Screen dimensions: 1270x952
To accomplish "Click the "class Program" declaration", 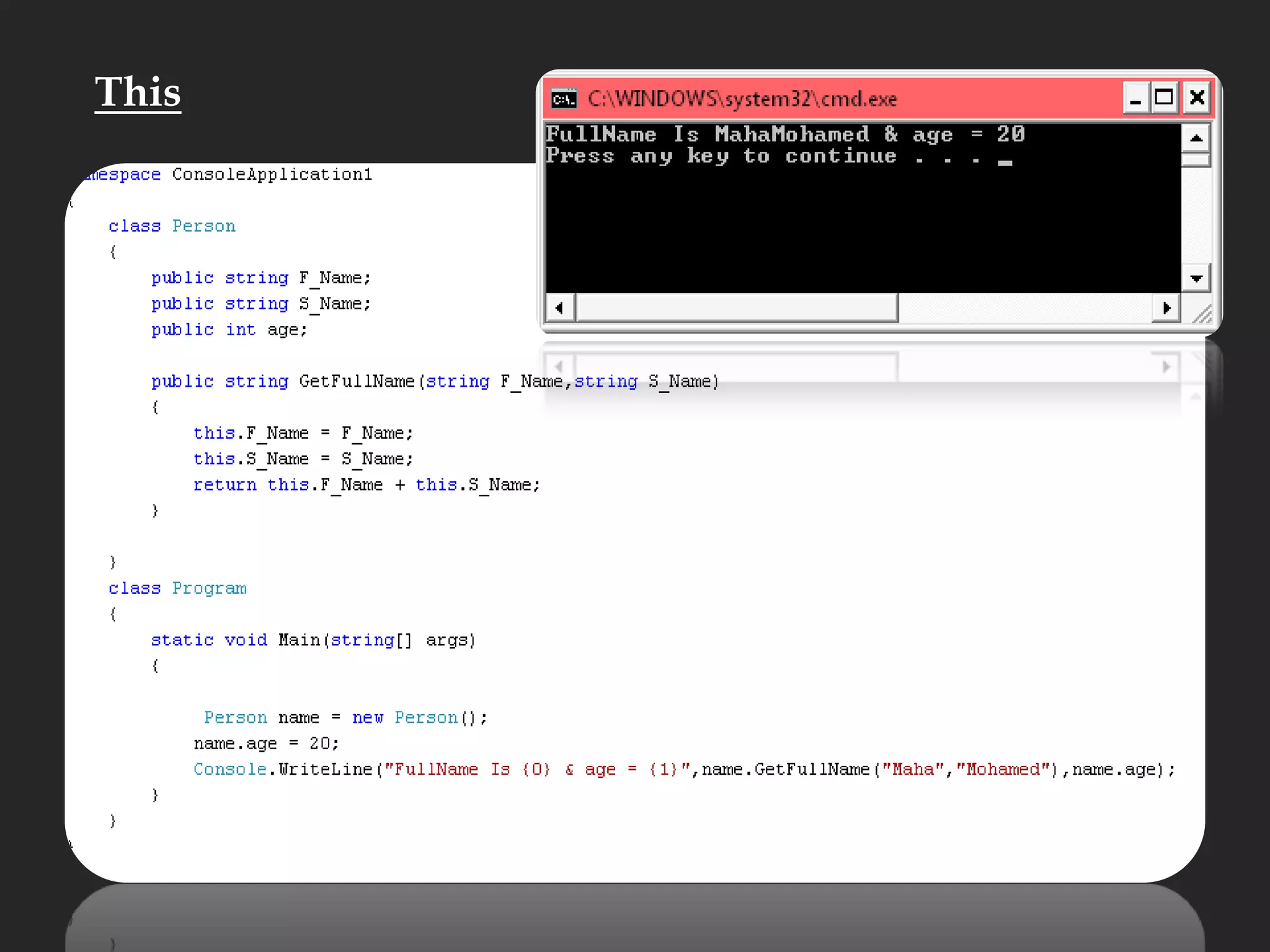I will [x=177, y=588].
